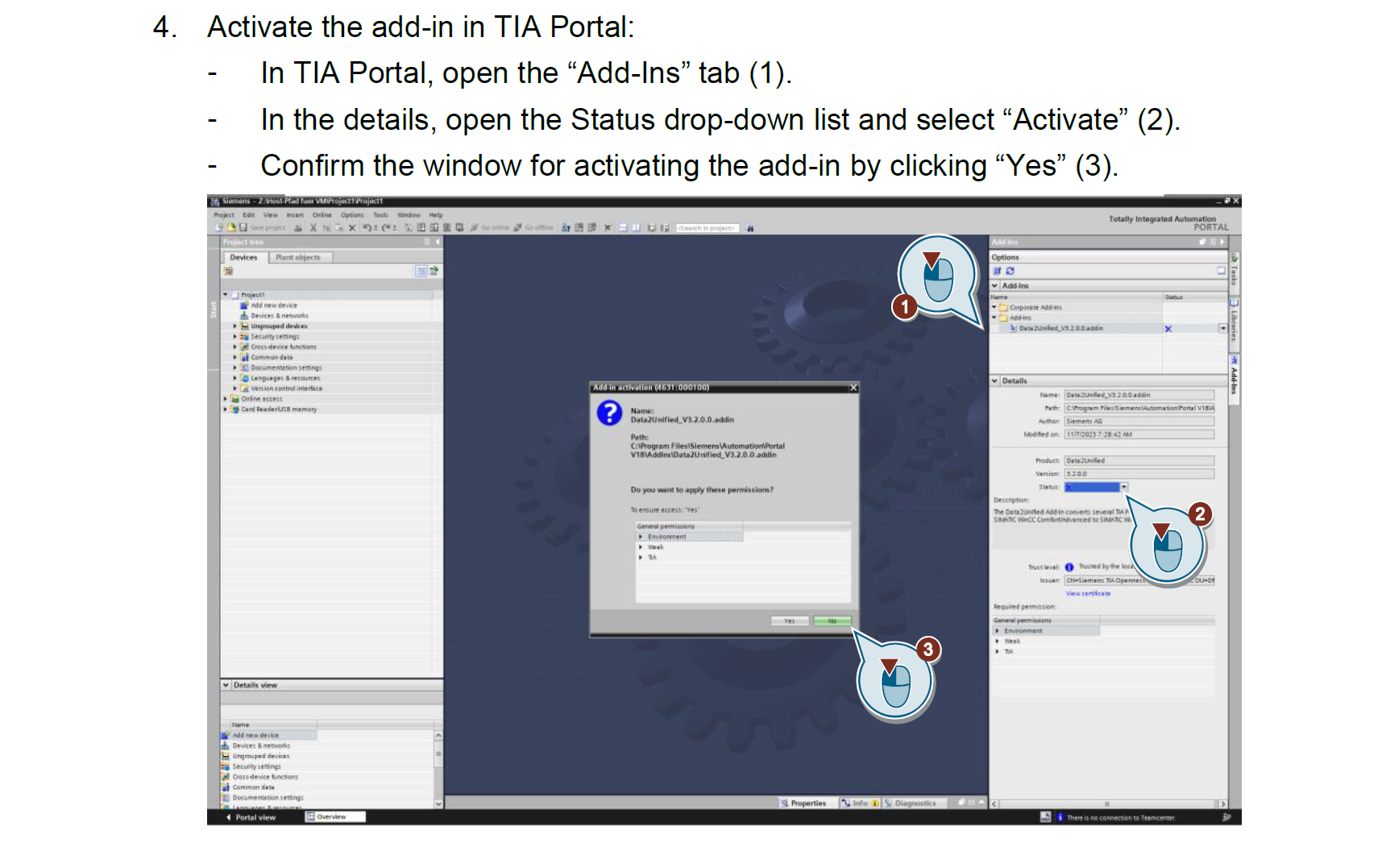
Task: Click the Devices & networks icon in tree
Action: pos(244,316)
